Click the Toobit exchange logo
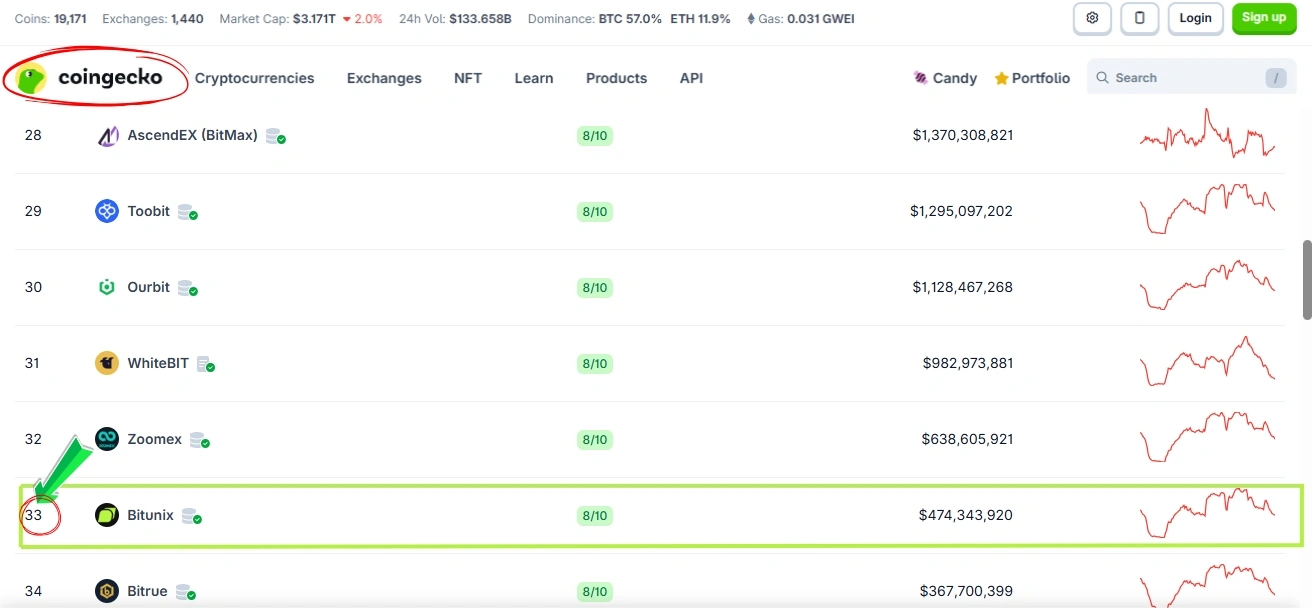The width and height of the screenshot is (1312, 608). pyautogui.click(x=107, y=211)
